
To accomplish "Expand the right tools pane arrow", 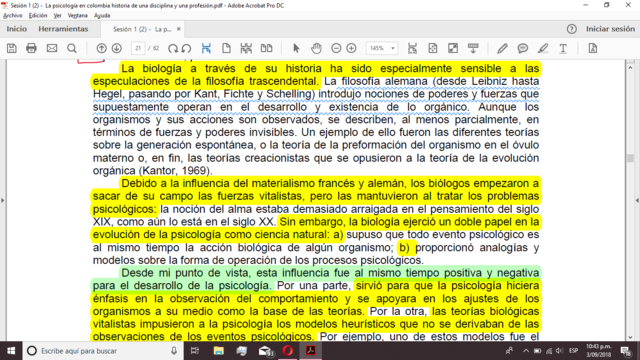I will coord(637,200).
